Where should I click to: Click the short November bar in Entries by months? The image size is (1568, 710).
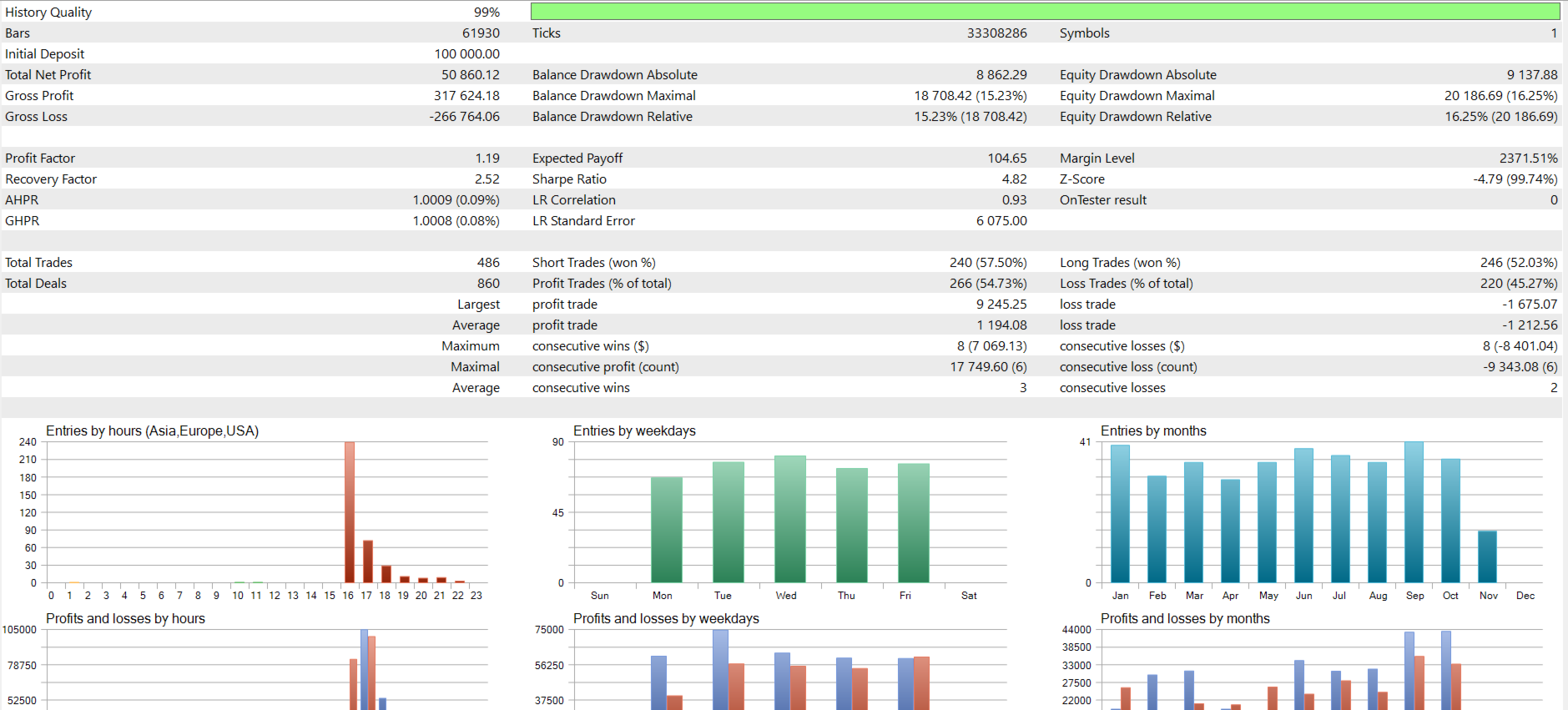[x=1487, y=556]
